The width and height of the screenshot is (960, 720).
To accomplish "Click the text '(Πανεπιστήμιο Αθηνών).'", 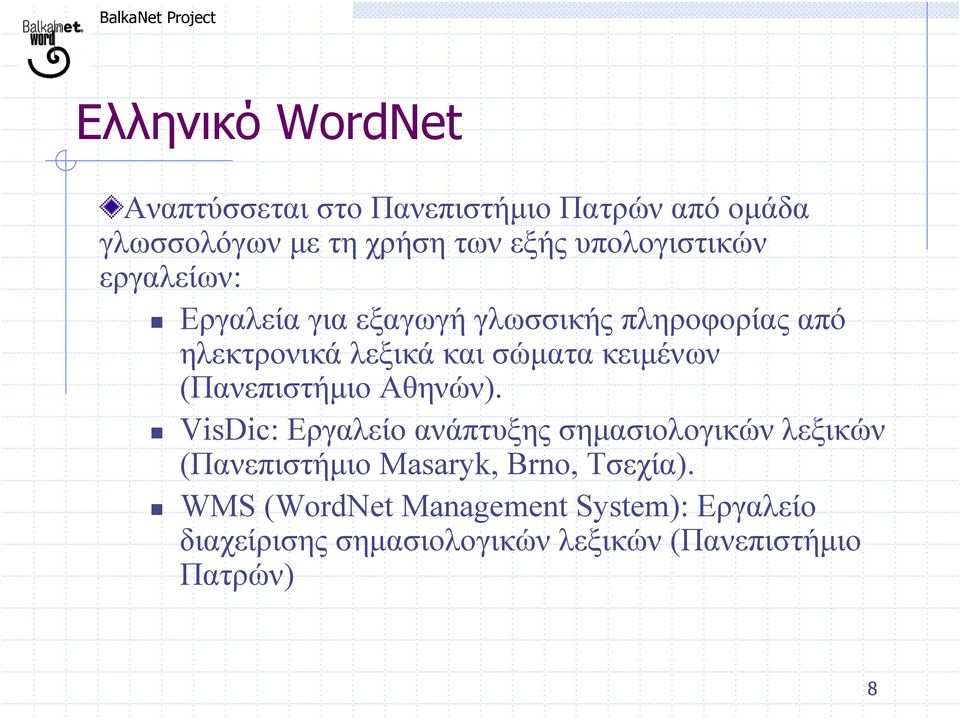I will [340, 388].
